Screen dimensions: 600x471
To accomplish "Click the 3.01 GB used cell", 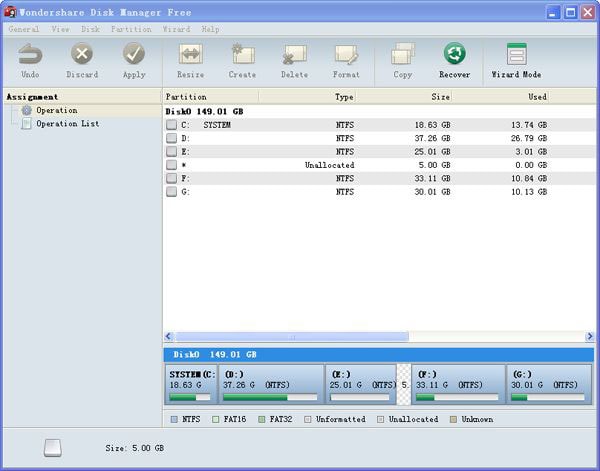I will 531,152.
